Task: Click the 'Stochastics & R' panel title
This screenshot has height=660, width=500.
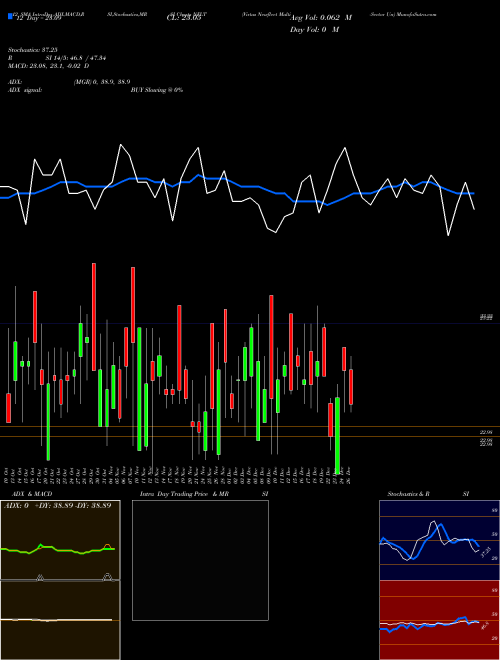Action: coord(408,494)
